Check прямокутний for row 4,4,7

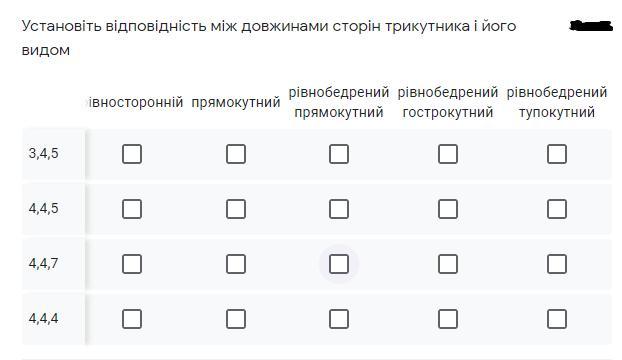pos(236,264)
